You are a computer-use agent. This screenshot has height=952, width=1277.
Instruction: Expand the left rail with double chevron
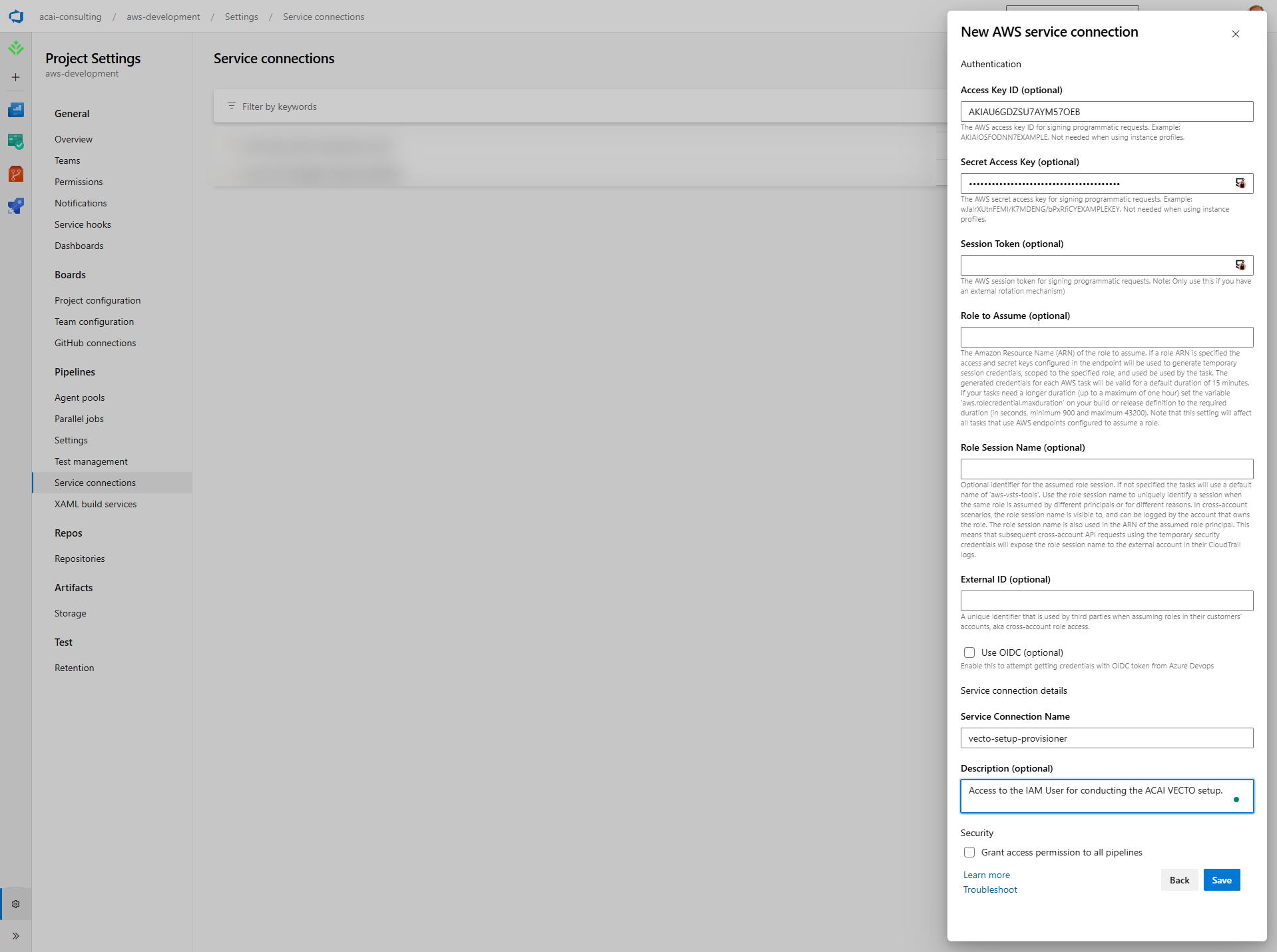tap(16, 936)
